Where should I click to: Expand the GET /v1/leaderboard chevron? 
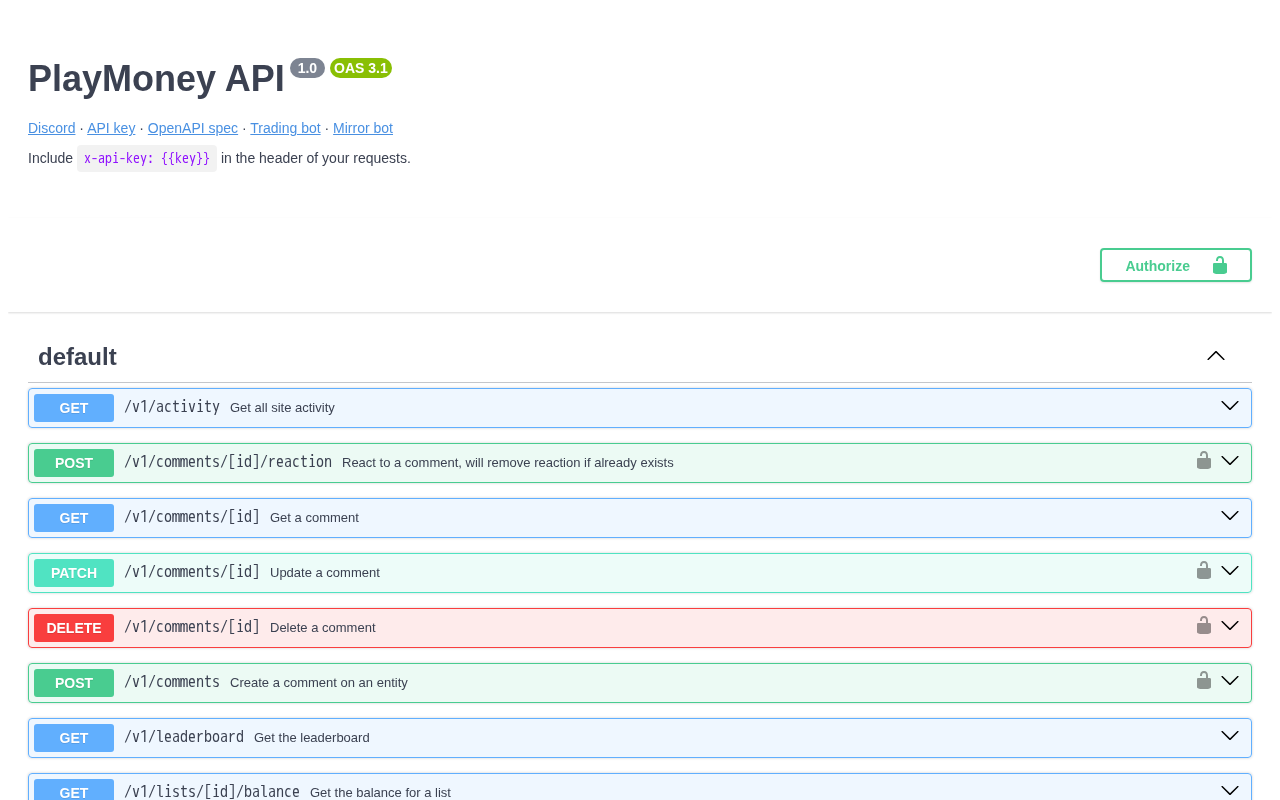(x=1230, y=736)
